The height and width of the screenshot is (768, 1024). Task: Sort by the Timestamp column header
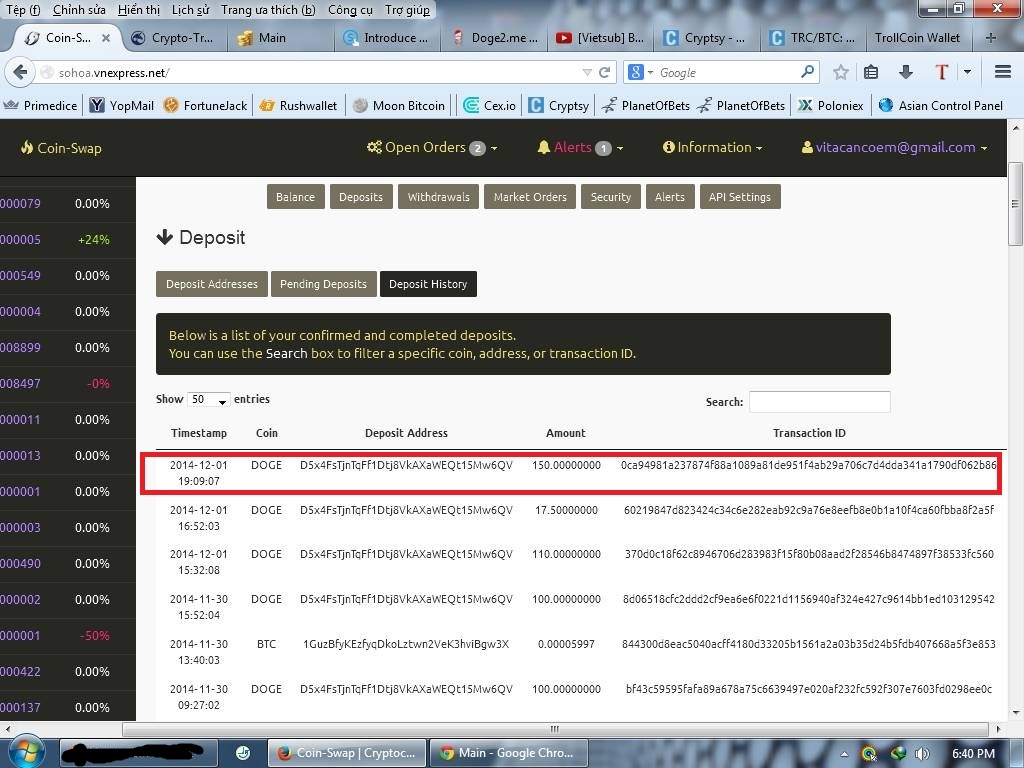coord(199,433)
